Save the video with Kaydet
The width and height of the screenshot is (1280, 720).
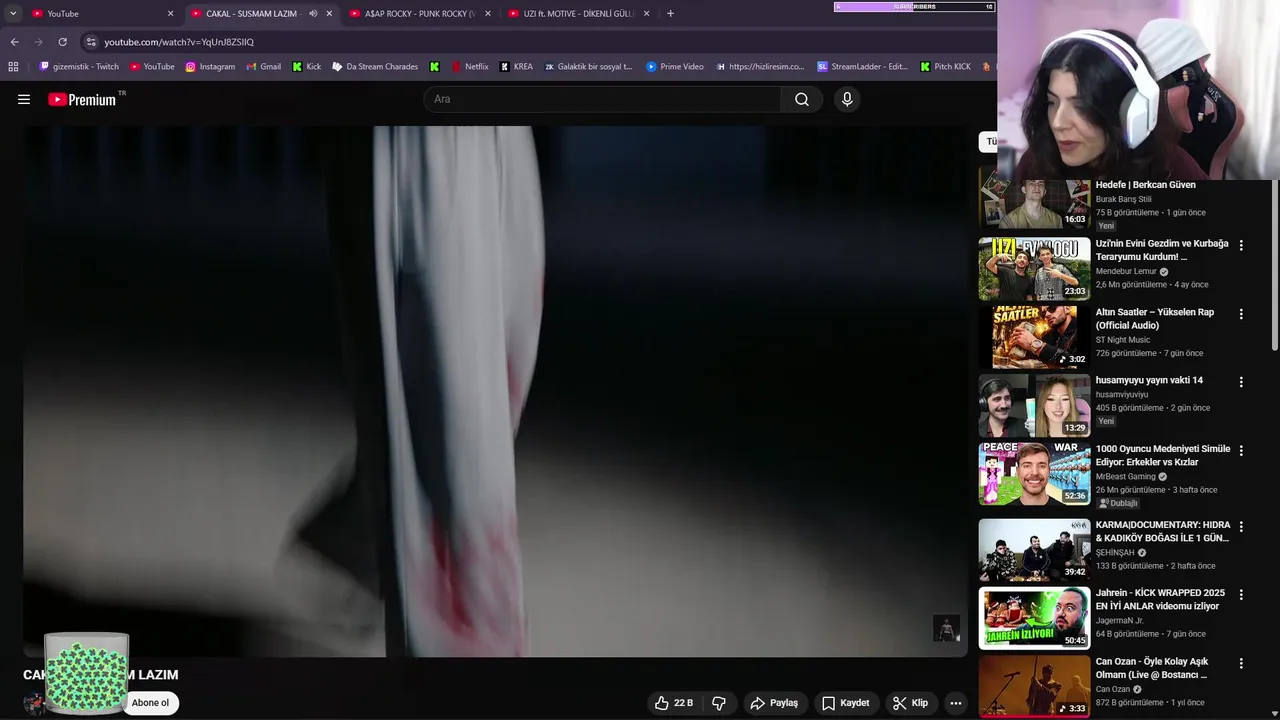[845, 703]
